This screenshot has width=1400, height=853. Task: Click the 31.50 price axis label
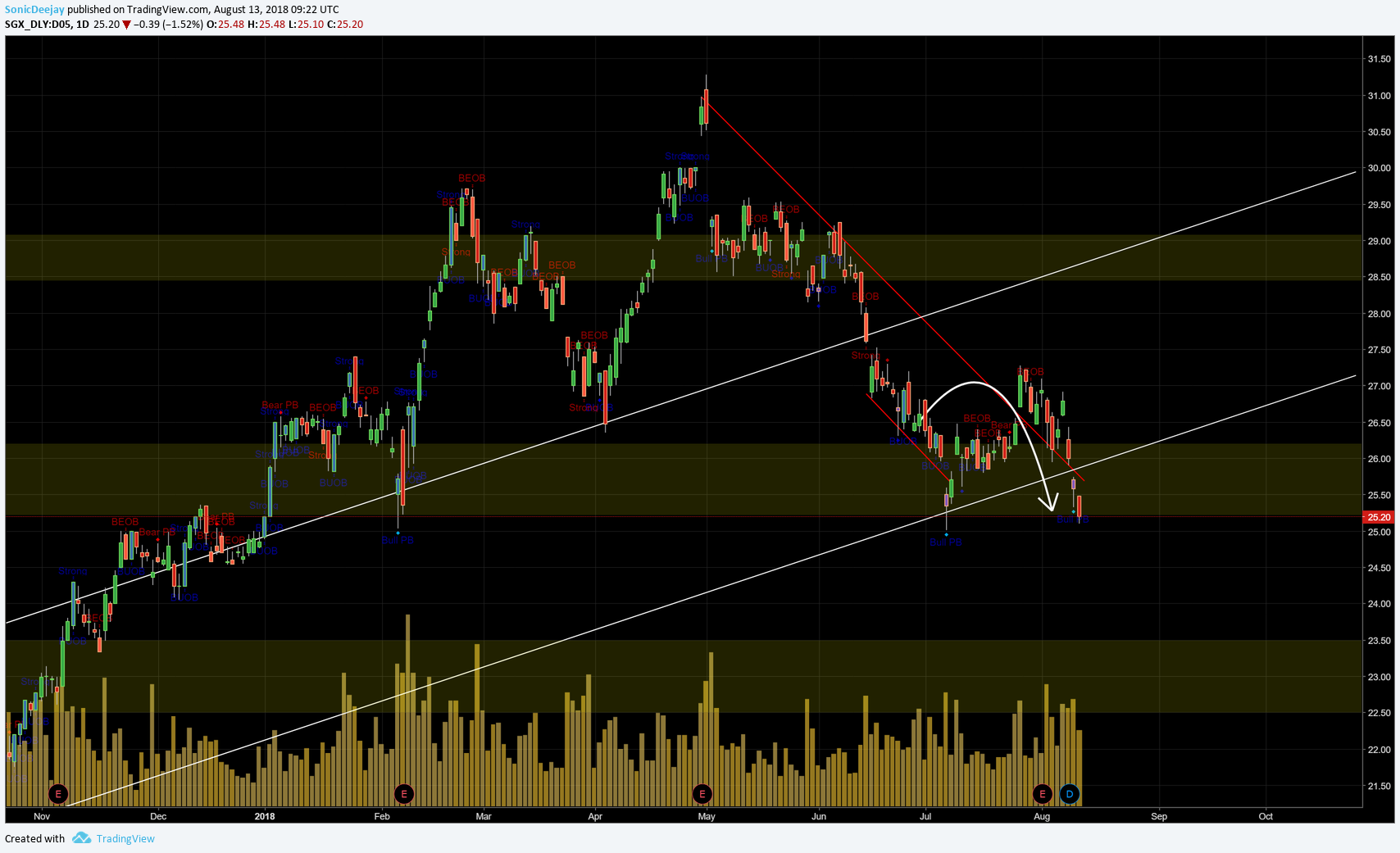click(x=1379, y=59)
